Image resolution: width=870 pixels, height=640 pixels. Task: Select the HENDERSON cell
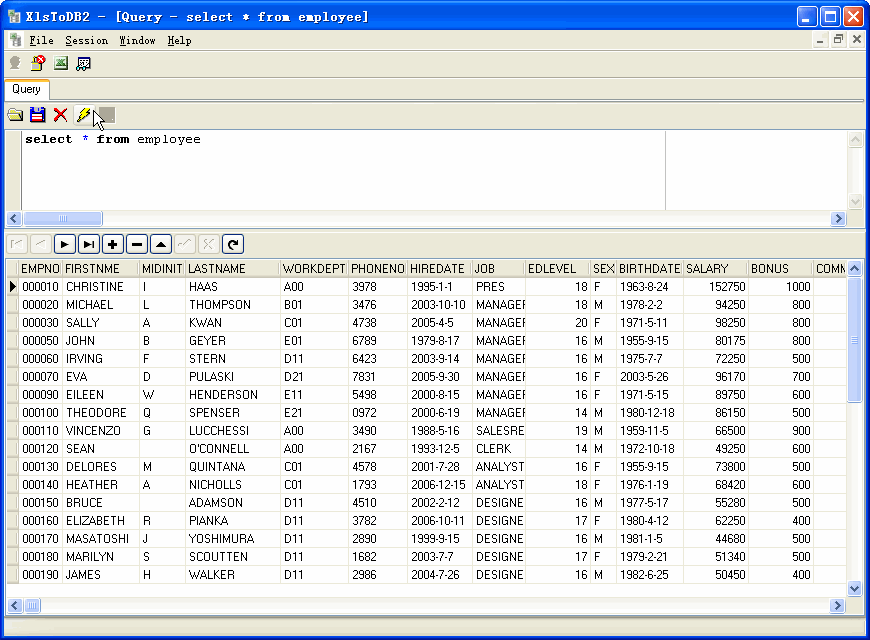232,395
